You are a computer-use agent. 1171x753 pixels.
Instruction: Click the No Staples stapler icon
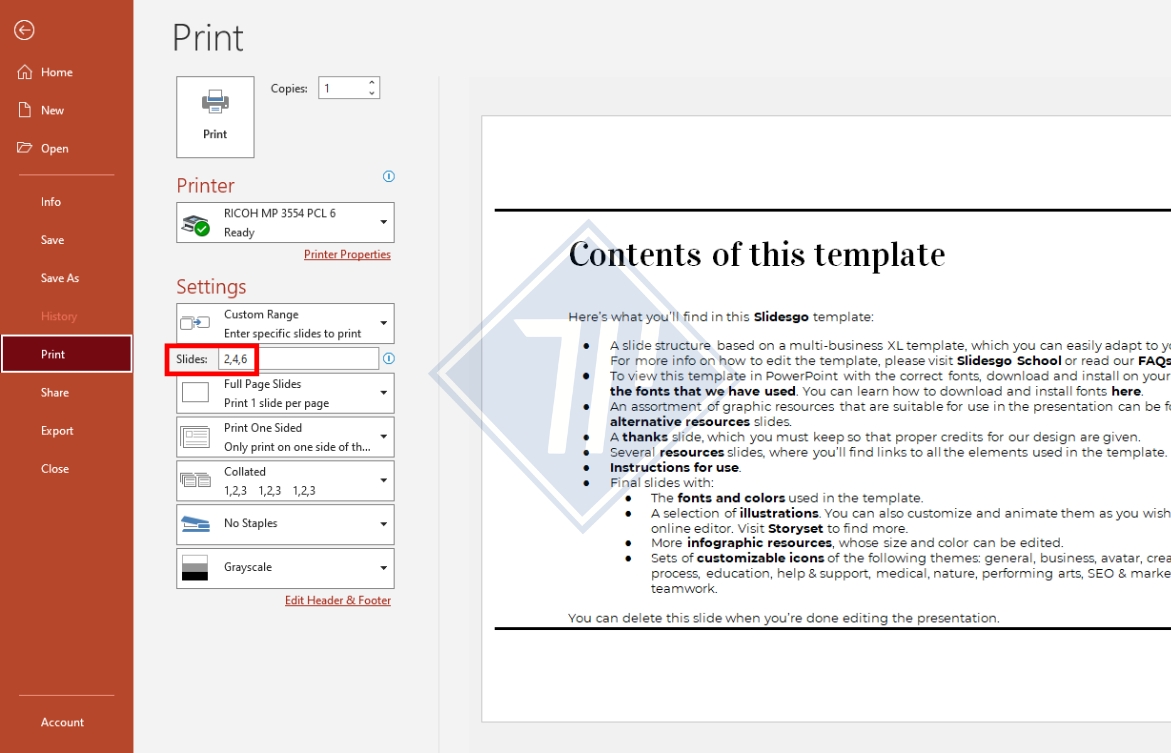[195, 524]
